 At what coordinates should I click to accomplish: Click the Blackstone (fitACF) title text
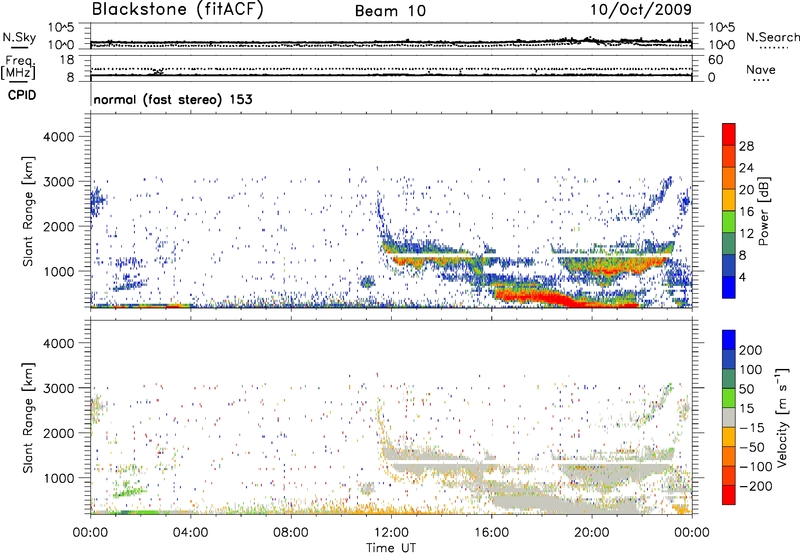(x=177, y=10)
